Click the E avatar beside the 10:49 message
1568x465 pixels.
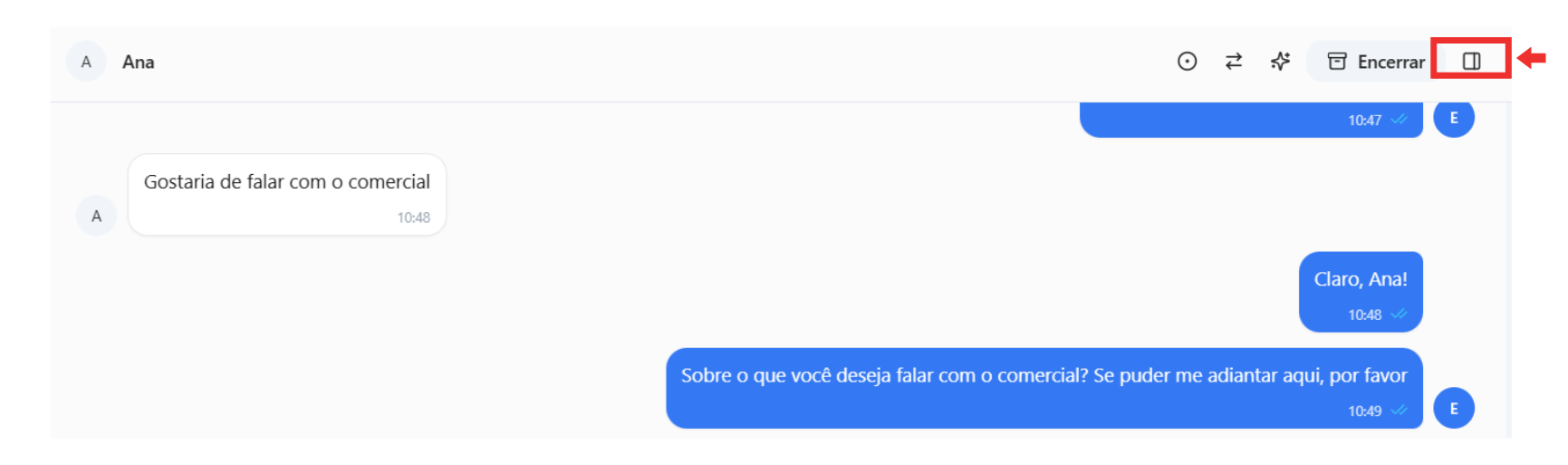point(1453,409)
